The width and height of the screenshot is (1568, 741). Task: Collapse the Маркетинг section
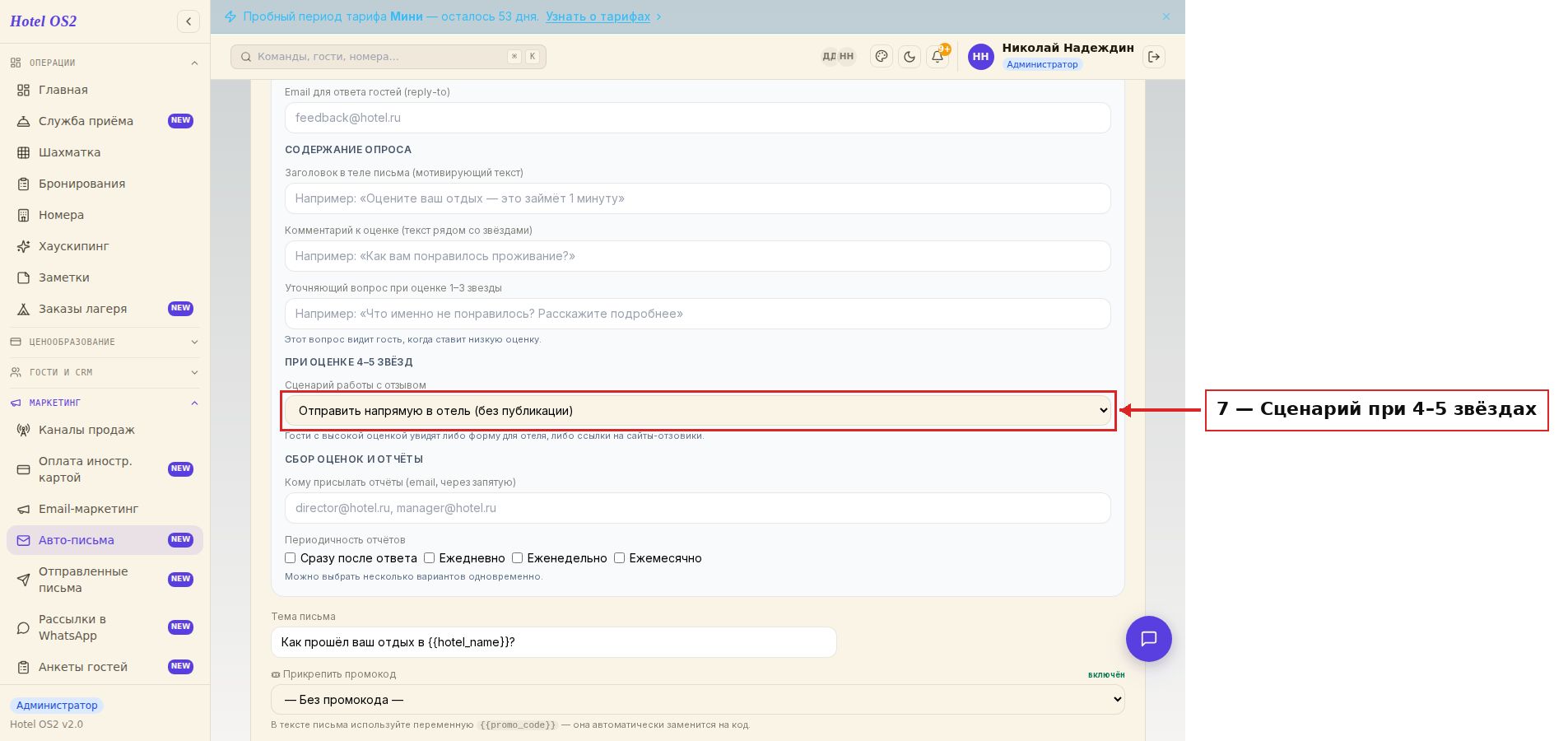[x=105, y=403]
